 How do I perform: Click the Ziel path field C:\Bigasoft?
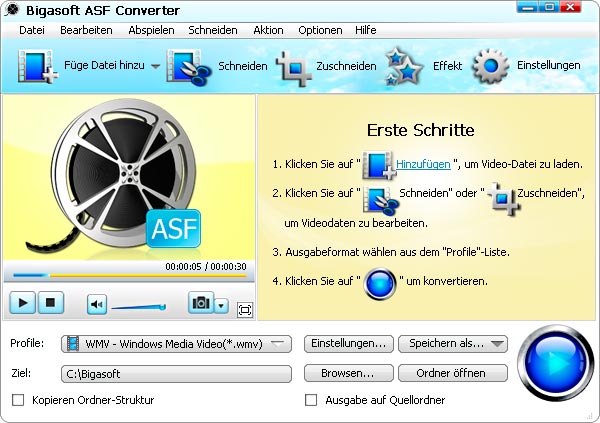(176, 374)
